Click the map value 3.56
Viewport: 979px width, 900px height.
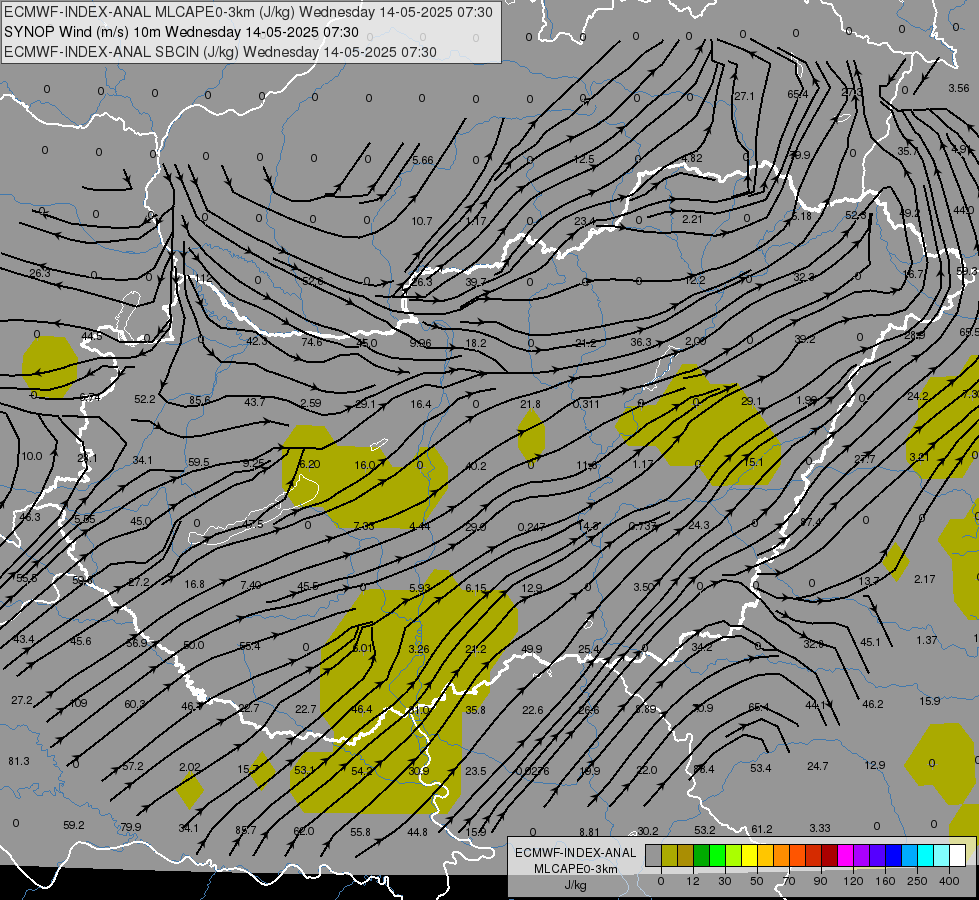pyautogui.click(x=958, y=88)
